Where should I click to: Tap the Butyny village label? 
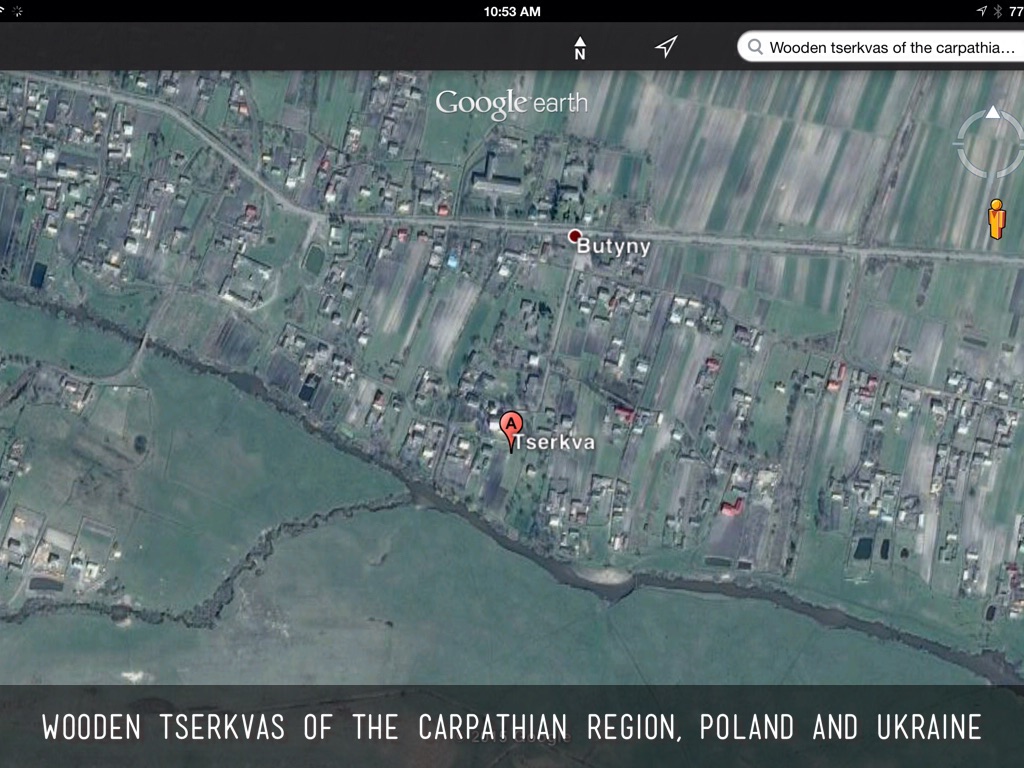coord(614,246)
